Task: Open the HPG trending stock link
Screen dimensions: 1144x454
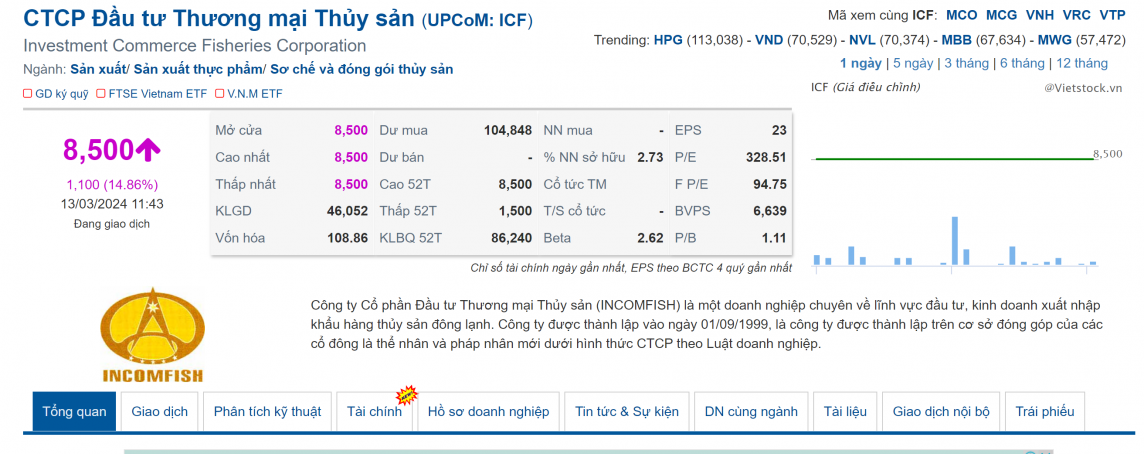Action: tap(669, 40)
